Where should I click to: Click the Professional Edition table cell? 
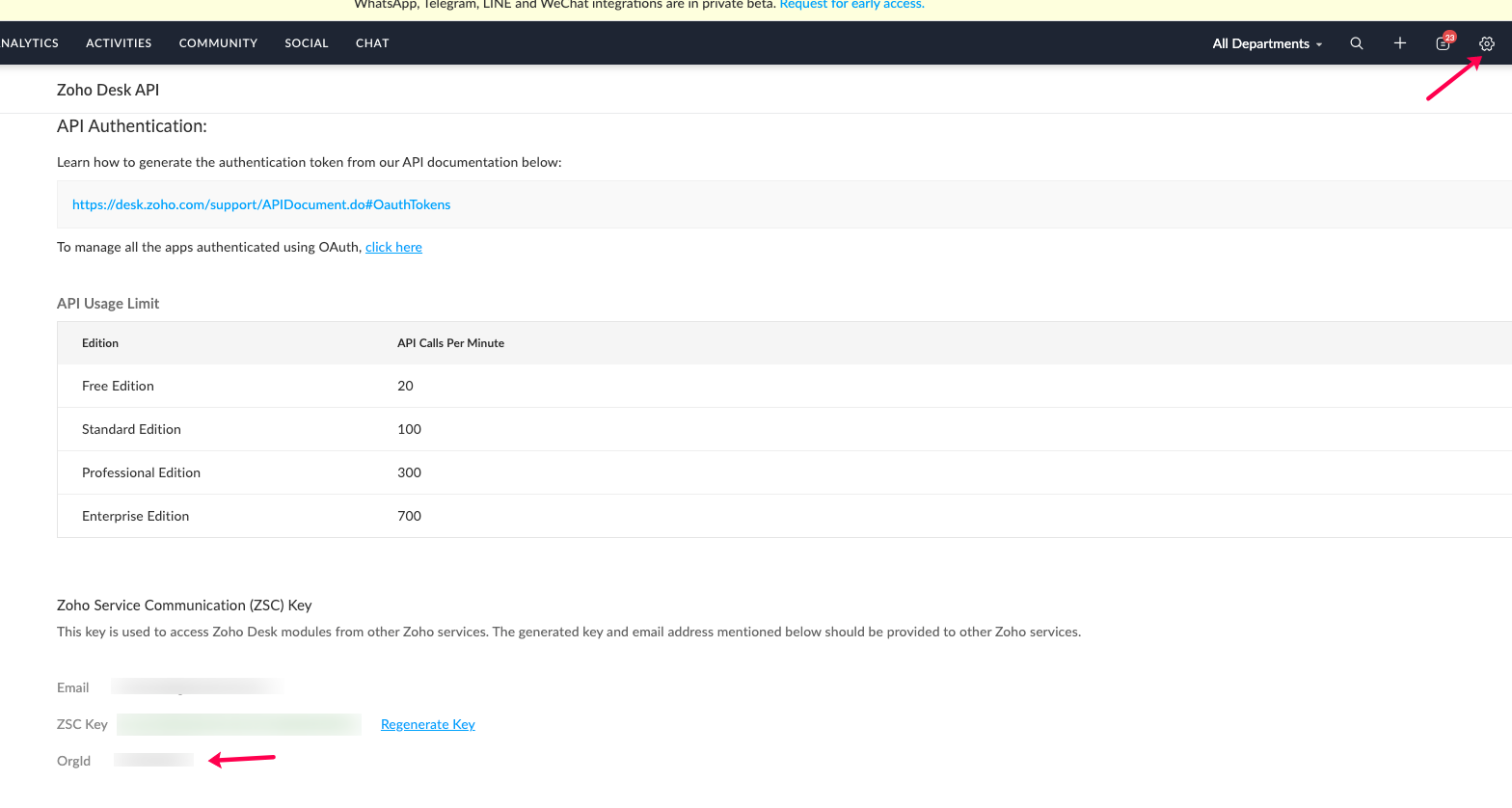141,472
